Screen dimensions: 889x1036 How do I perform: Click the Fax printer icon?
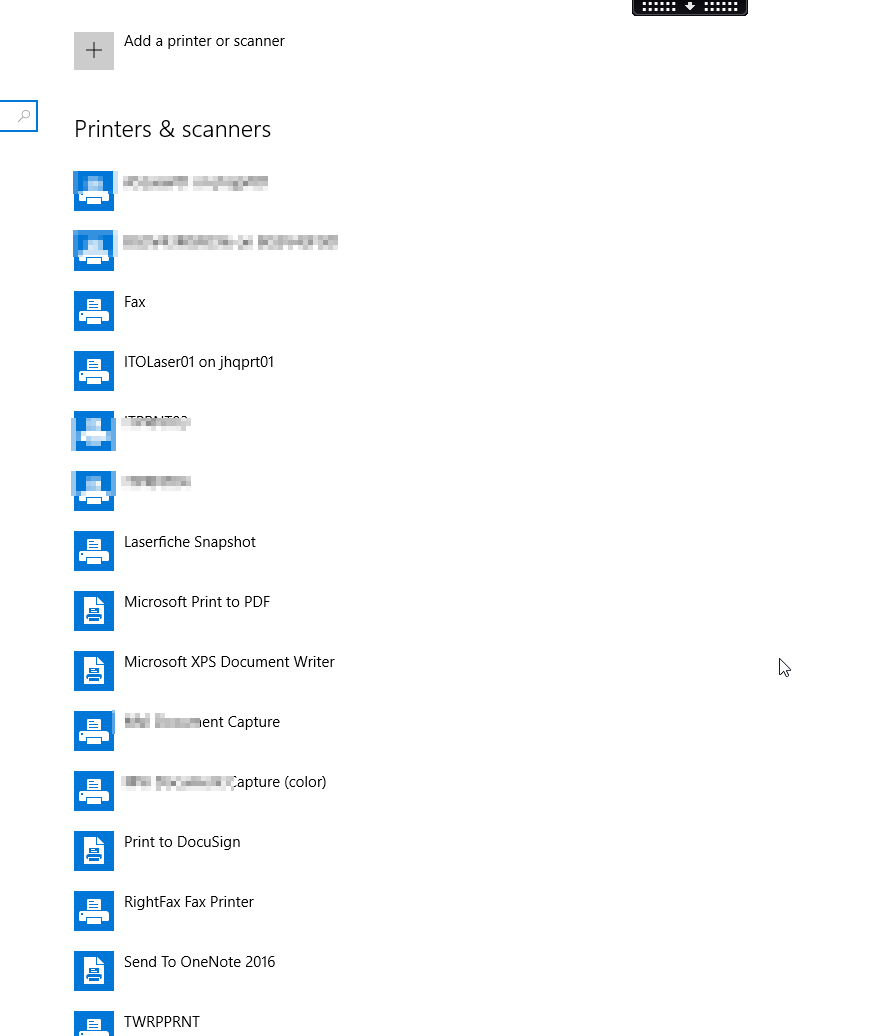point(94,311)
